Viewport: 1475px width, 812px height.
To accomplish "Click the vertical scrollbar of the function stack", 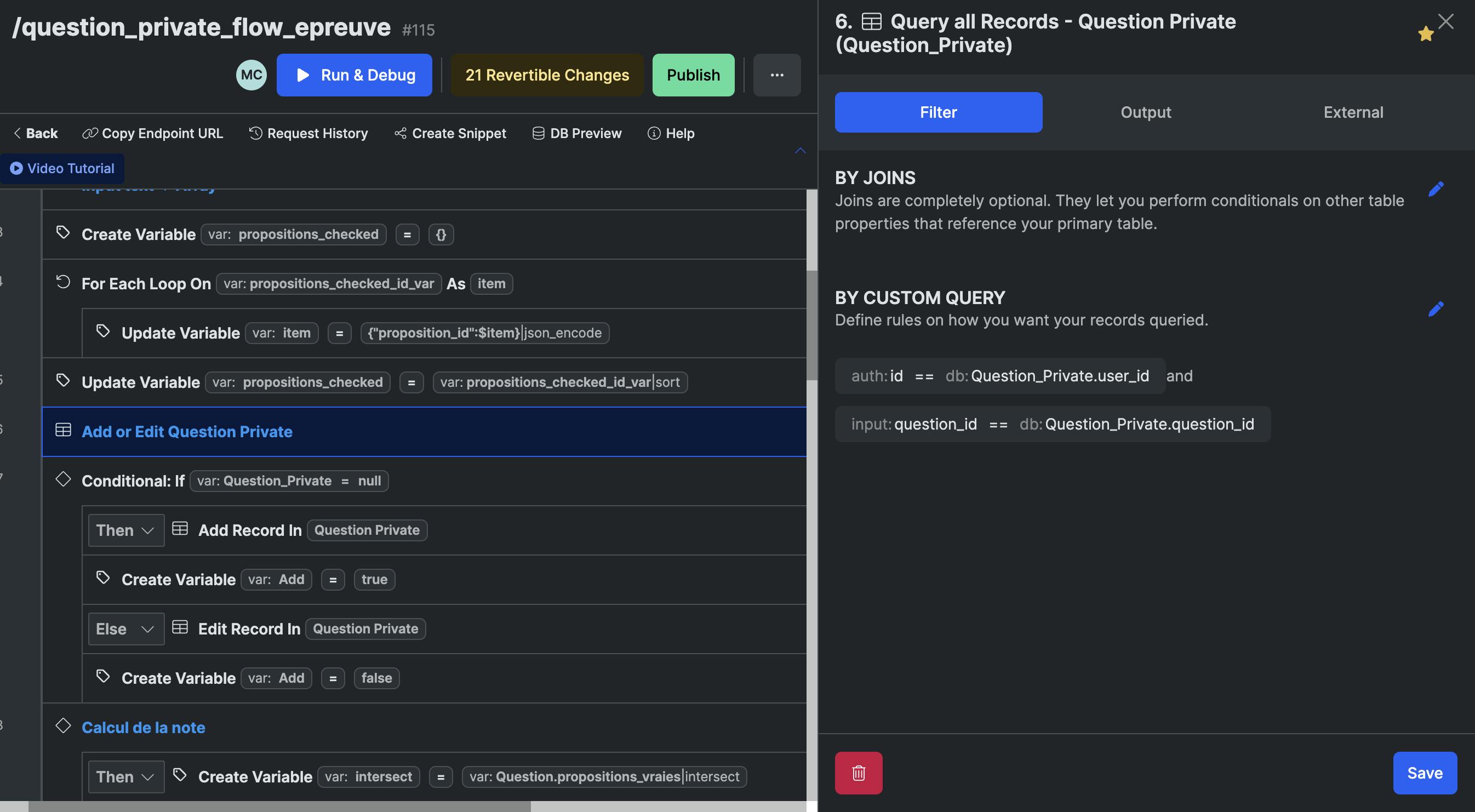I will point(812,325).
